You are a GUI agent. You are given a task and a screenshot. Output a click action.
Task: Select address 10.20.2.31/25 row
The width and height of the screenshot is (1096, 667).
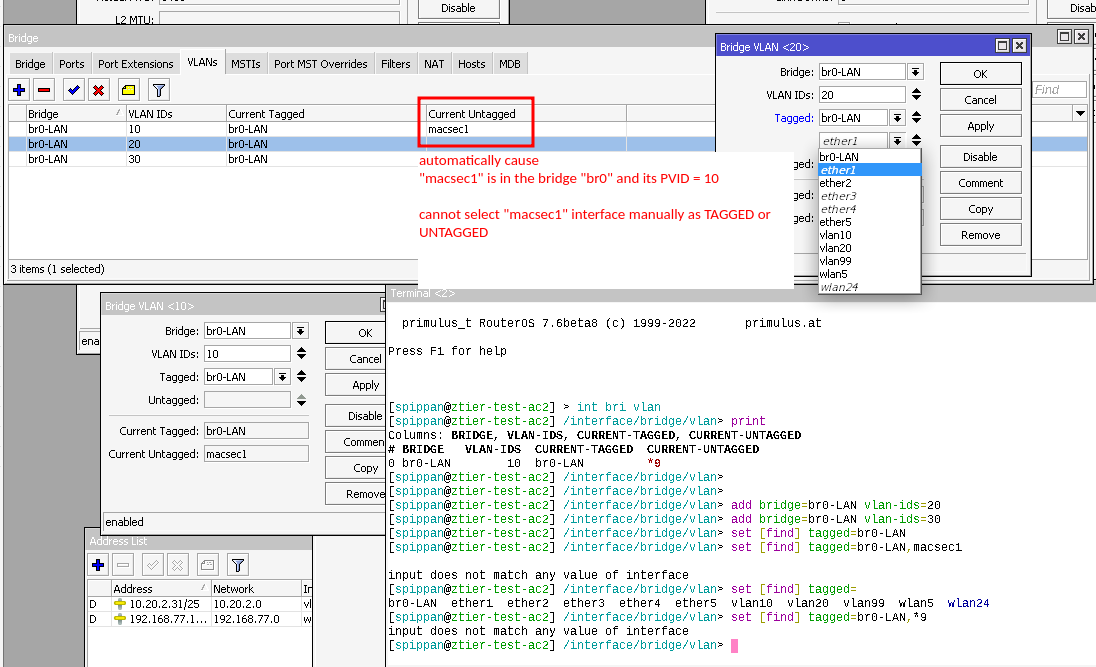coord(199,604)
